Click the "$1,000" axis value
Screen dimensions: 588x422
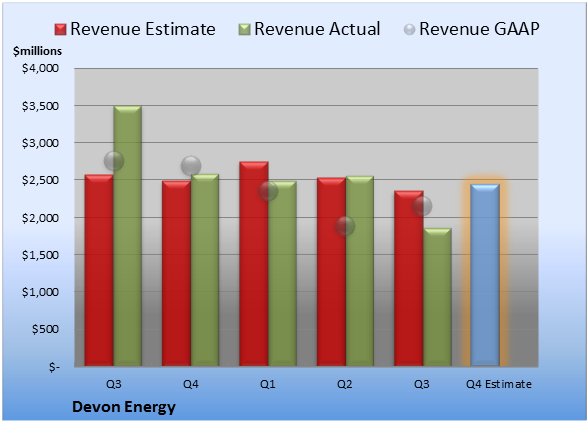click(x=40, y=292)
